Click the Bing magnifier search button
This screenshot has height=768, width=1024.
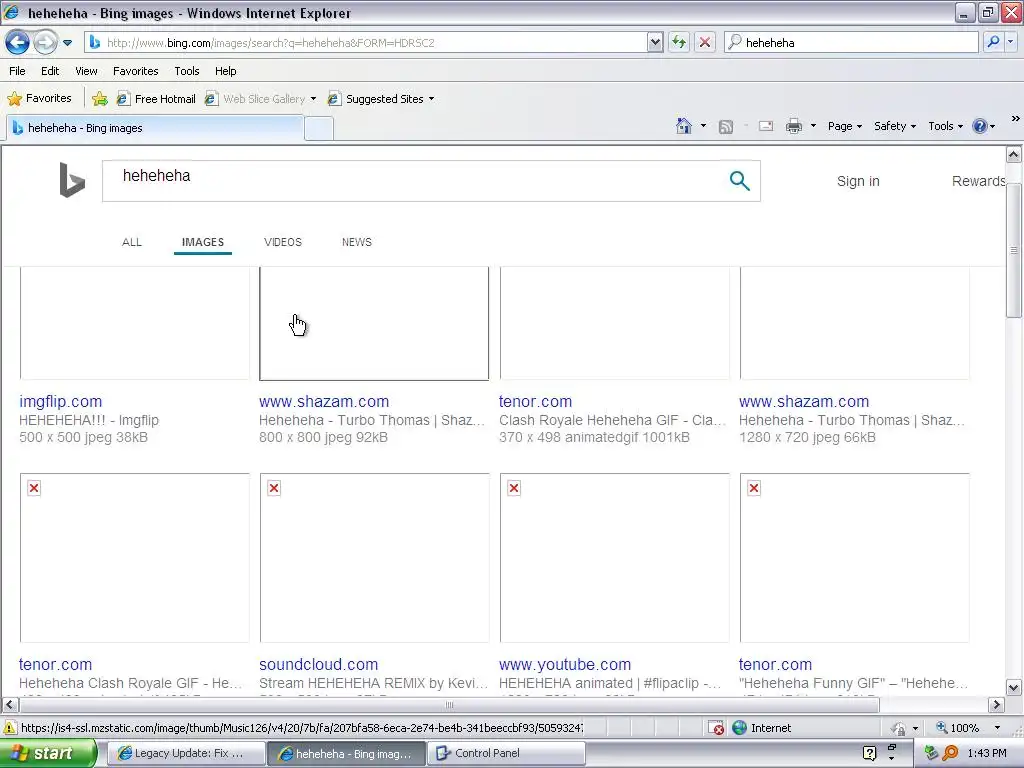point(739,181)
